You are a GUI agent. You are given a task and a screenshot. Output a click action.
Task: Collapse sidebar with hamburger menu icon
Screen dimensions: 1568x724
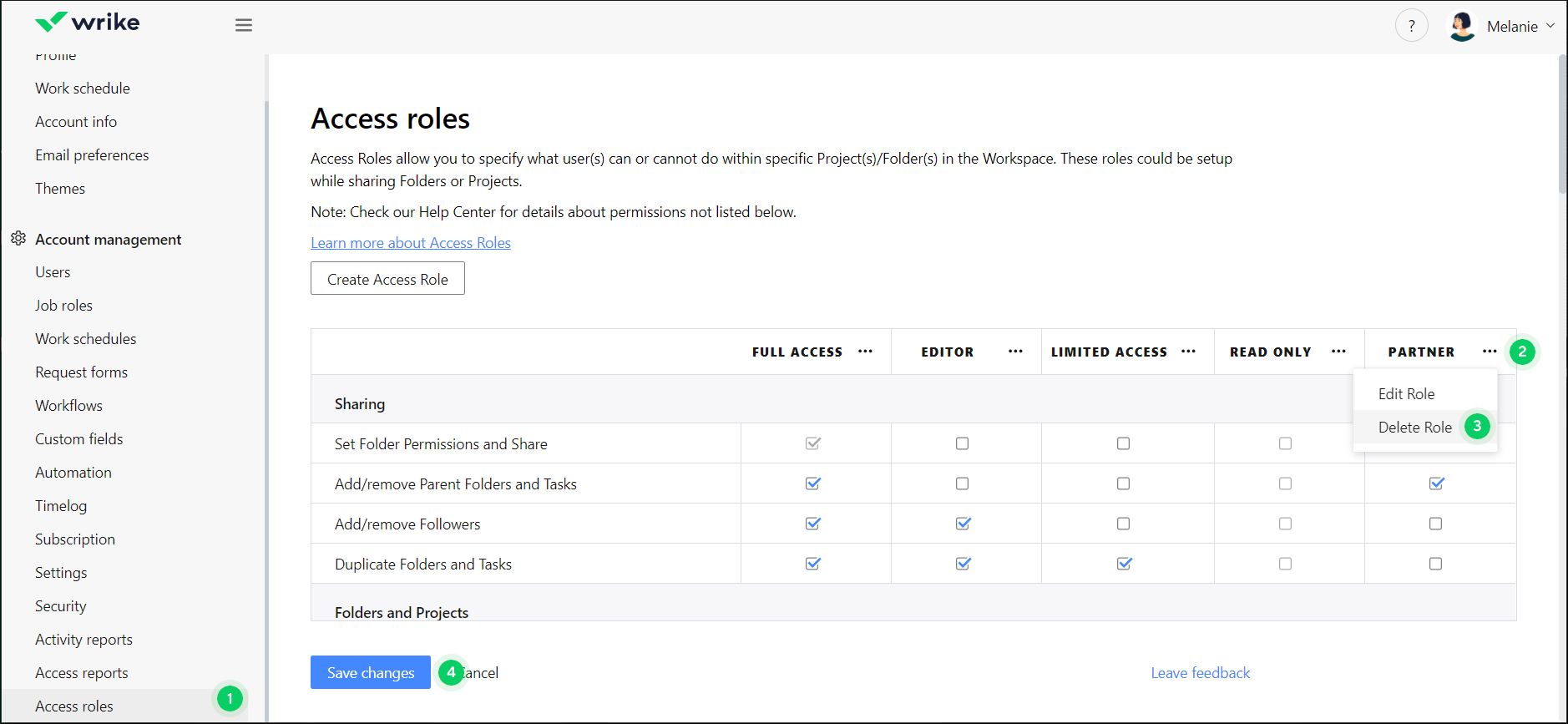click(243, 25)
